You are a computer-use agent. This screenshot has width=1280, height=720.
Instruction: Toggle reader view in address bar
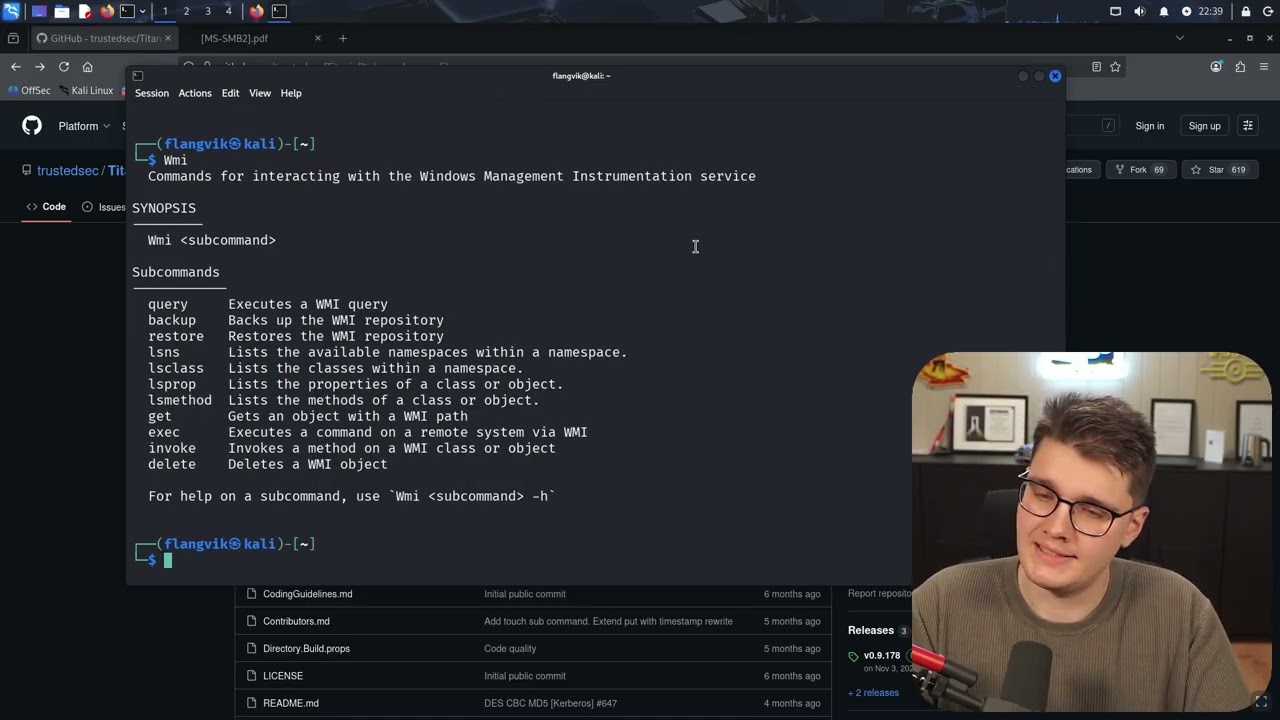(x=1096, y=67)
